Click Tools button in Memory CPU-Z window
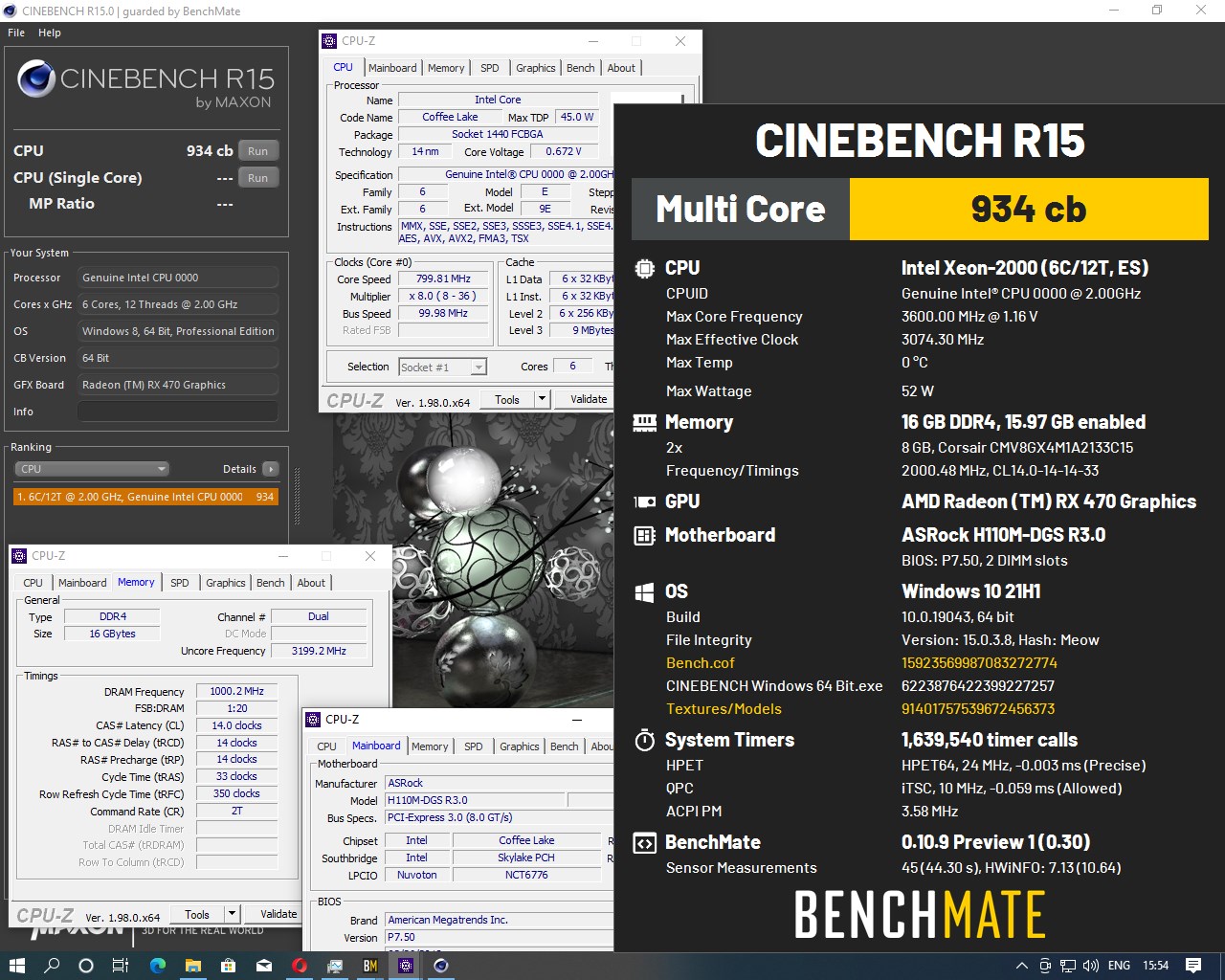 pyautogui.click(x=197, y=915)
